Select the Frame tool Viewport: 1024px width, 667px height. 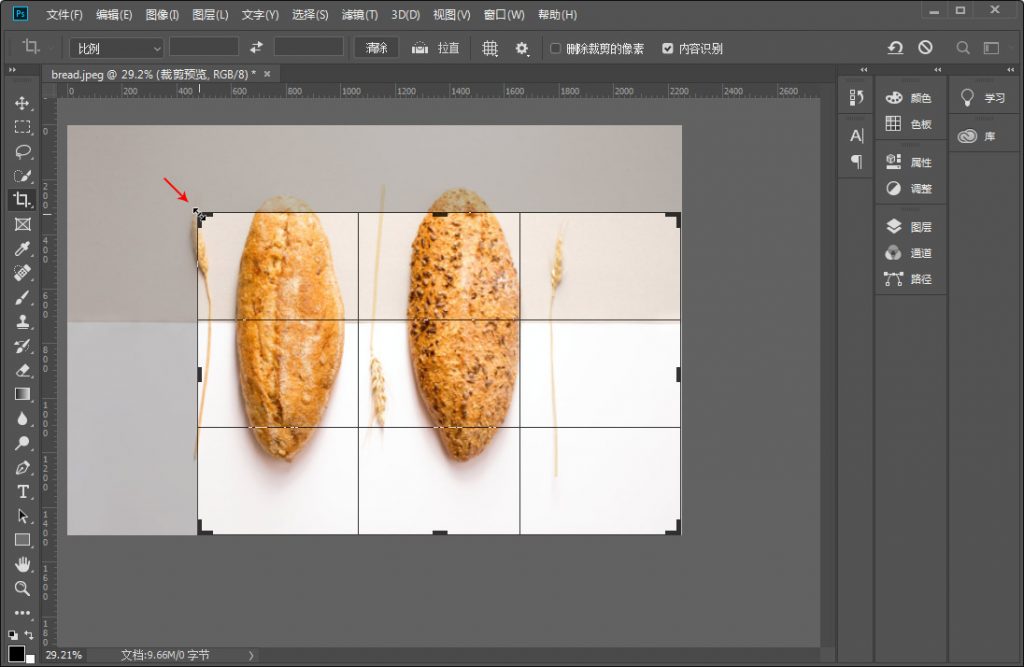point(22,224)
